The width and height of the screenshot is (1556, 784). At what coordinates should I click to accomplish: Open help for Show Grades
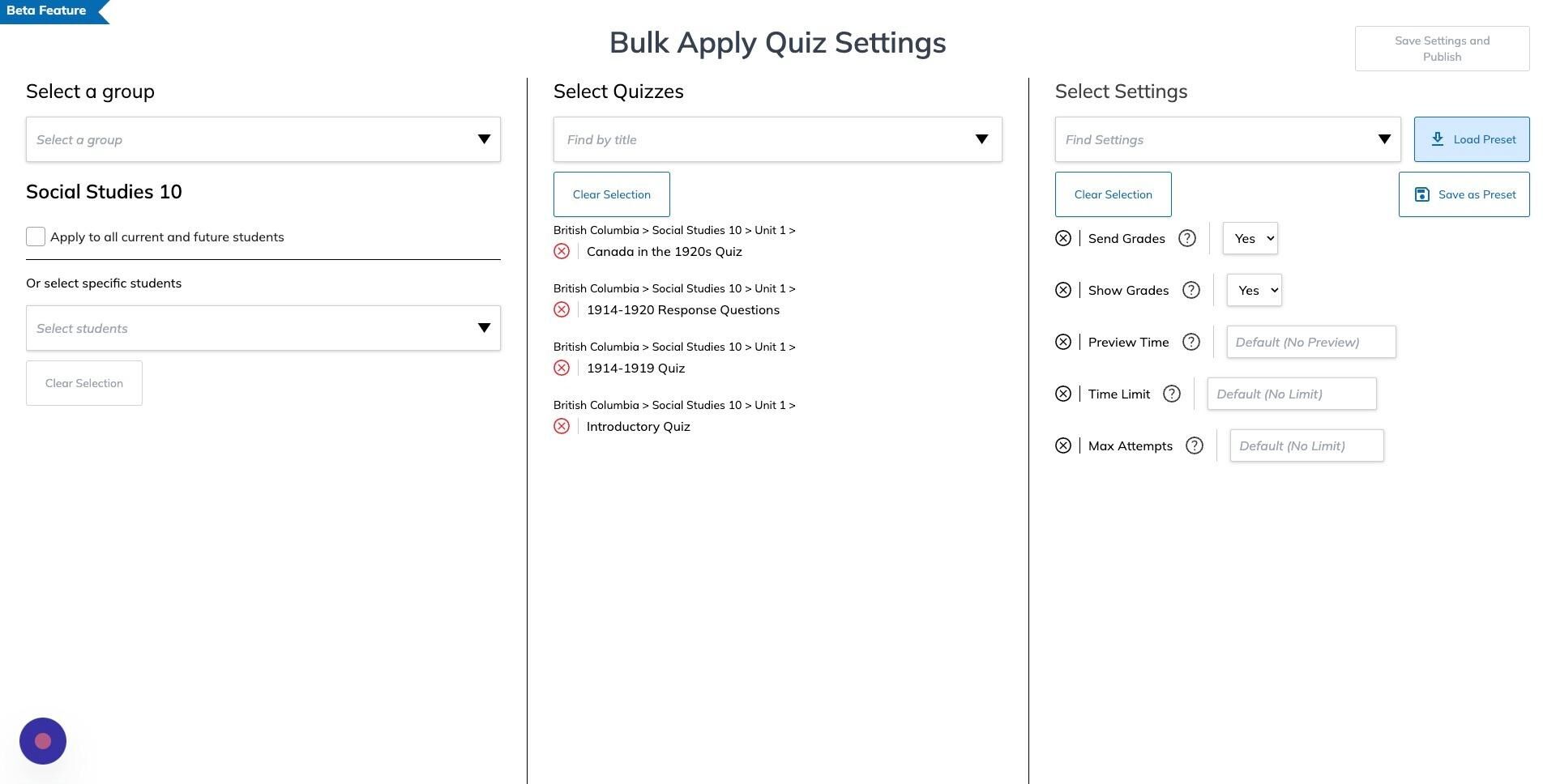pyautogui.click(x=1191, y=290)
